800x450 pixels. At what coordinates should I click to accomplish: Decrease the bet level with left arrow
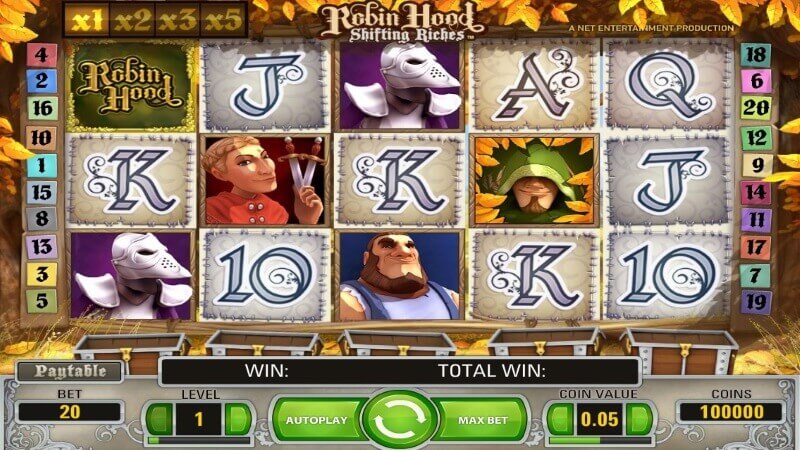click(x=160, y=419)
